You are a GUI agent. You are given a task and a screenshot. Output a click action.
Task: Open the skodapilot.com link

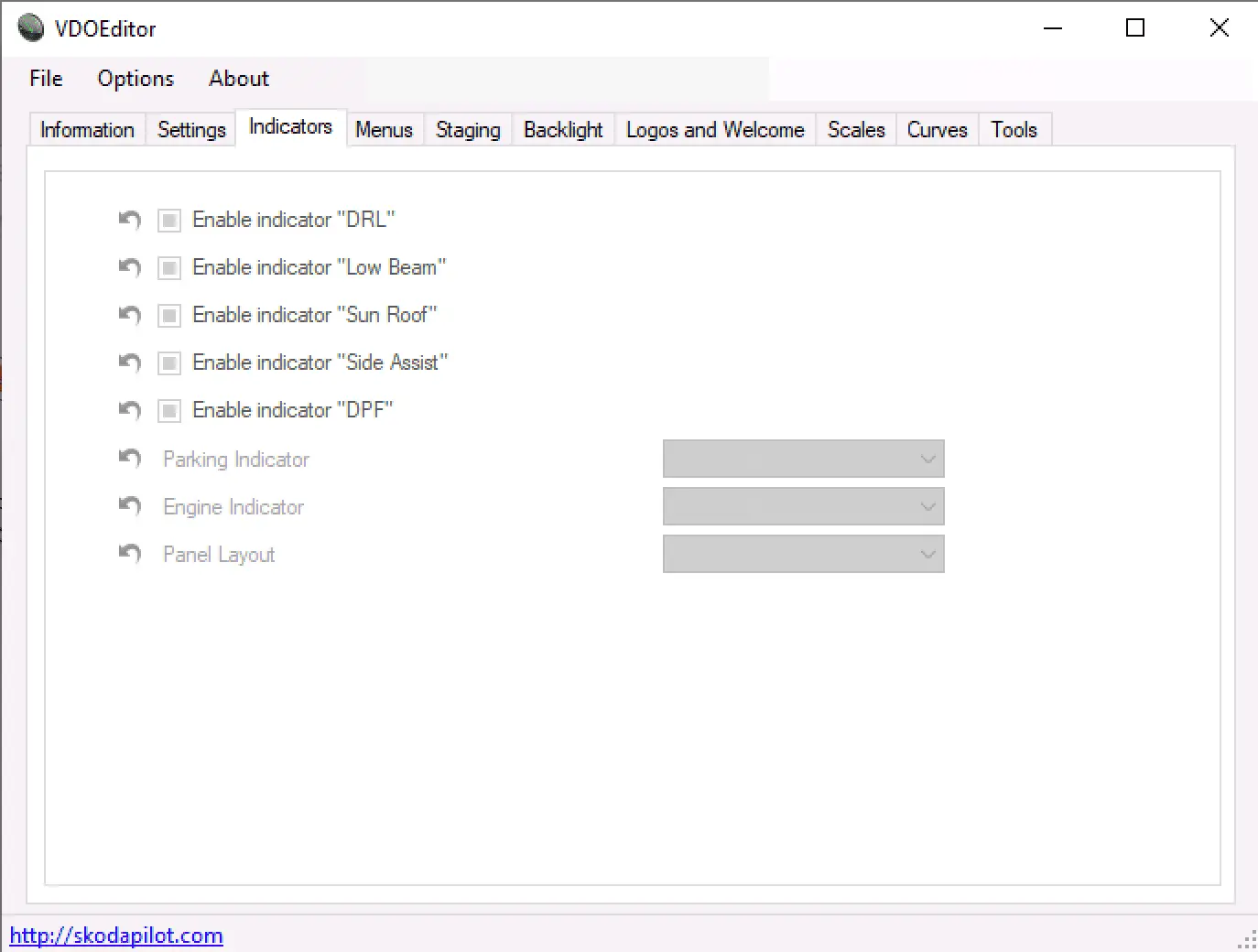[116, 936]
